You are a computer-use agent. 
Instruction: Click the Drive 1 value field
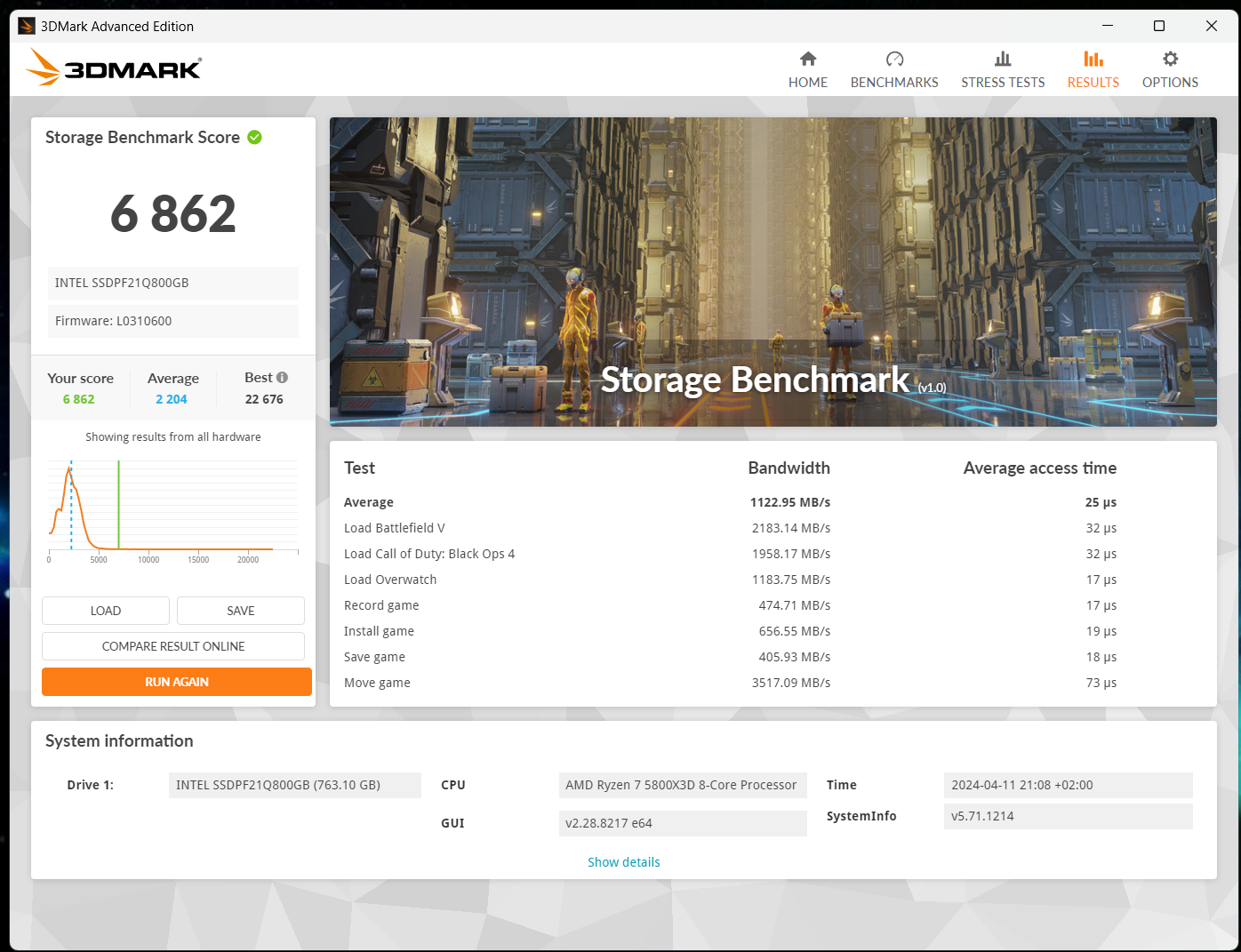[295, 785]
